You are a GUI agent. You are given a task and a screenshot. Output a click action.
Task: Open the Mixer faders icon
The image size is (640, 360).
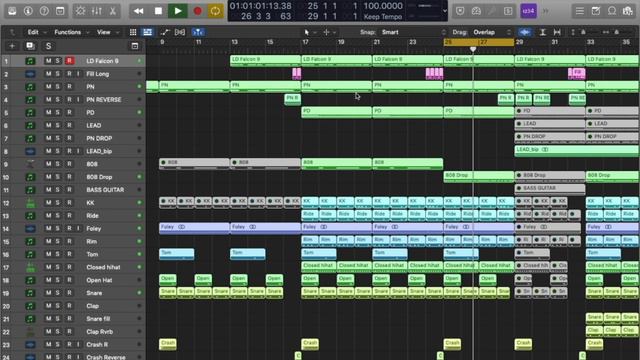pos(97,11)
